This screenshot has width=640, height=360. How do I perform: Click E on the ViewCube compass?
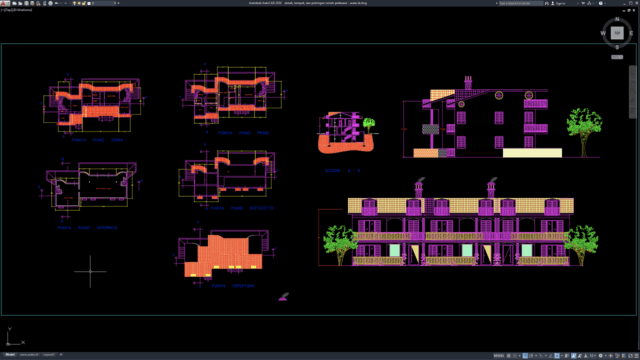tap(631, 33)
